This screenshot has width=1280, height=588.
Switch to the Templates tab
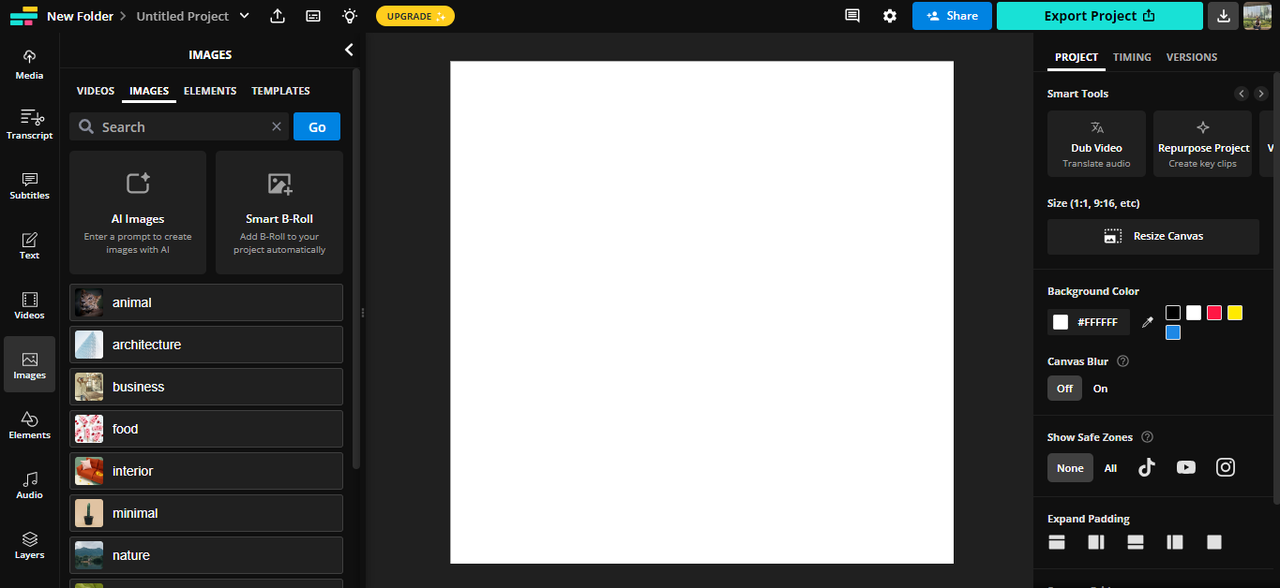pyautogui.click(x=281, y=91)
